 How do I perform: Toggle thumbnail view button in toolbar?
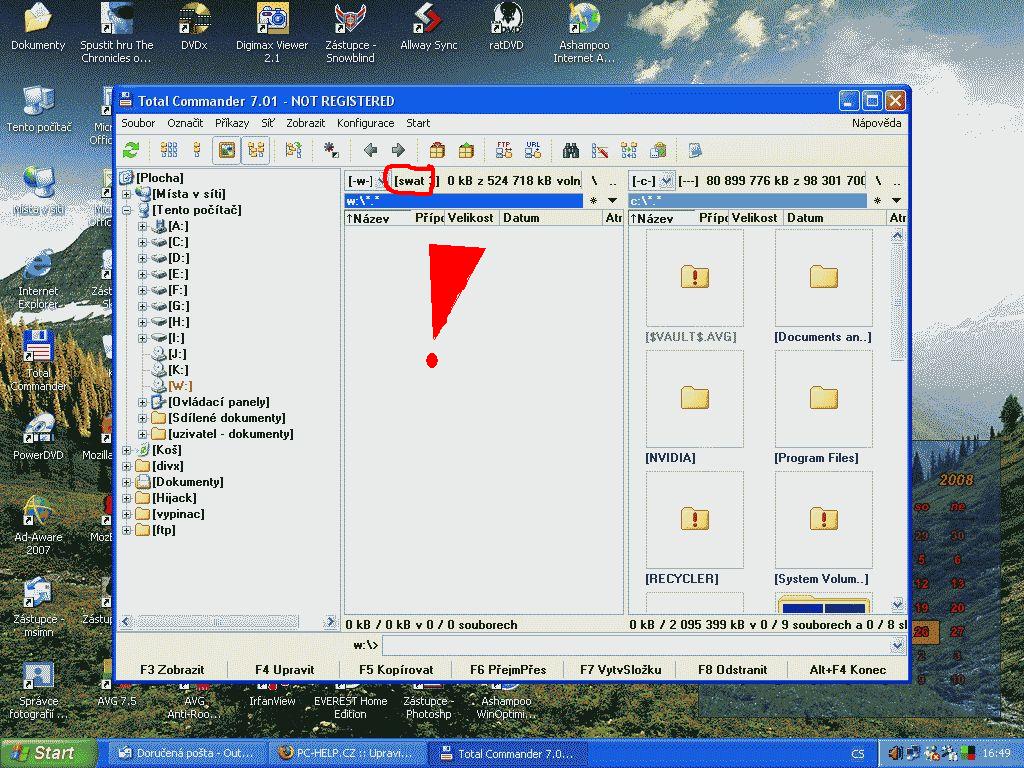[x=227, y=150]
